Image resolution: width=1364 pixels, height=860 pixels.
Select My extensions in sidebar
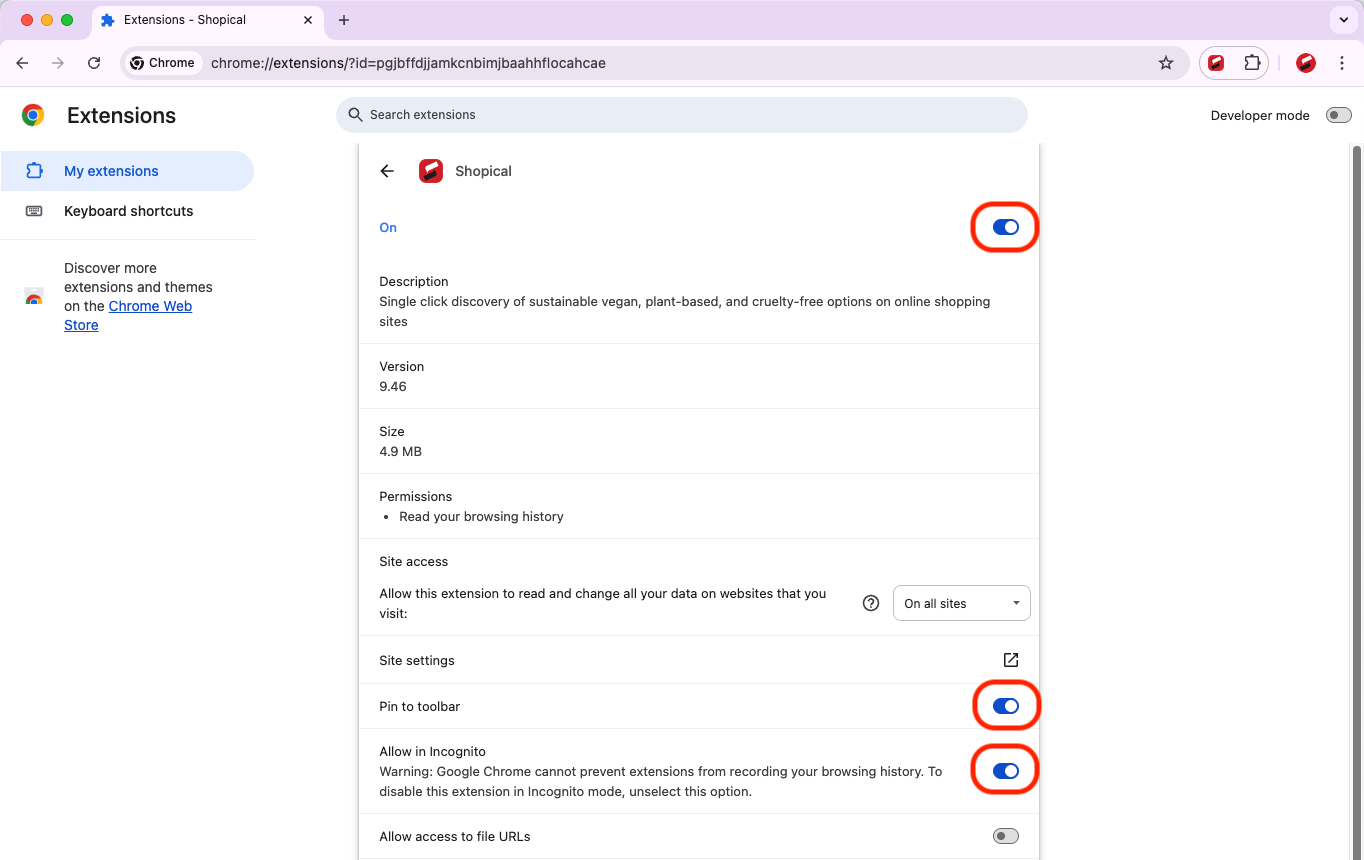point(127,171)
